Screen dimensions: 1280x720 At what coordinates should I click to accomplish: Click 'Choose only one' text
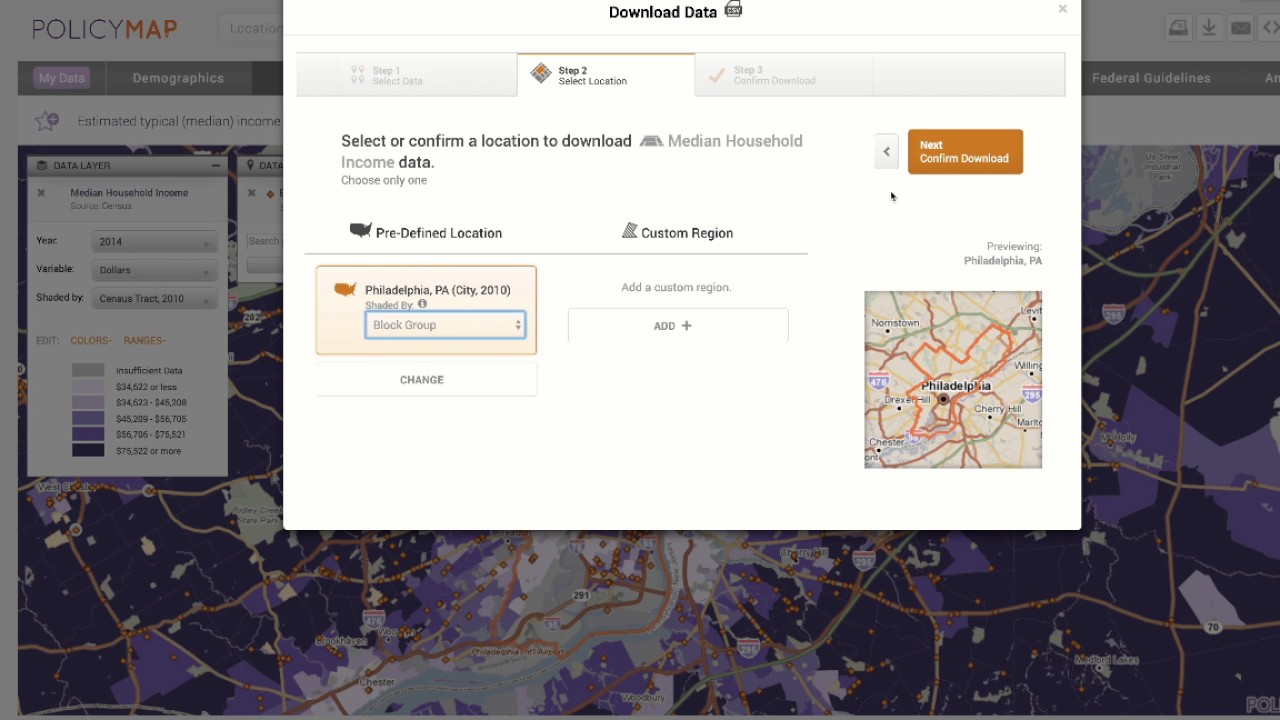384,180
